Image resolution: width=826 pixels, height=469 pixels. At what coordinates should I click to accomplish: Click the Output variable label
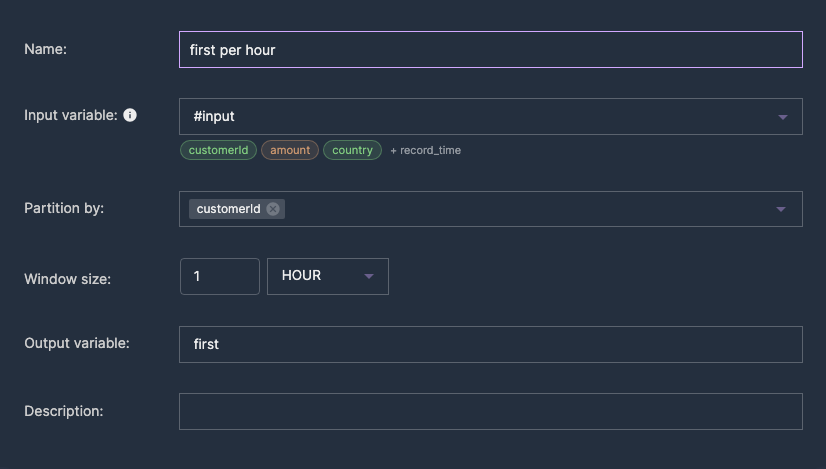77,343
